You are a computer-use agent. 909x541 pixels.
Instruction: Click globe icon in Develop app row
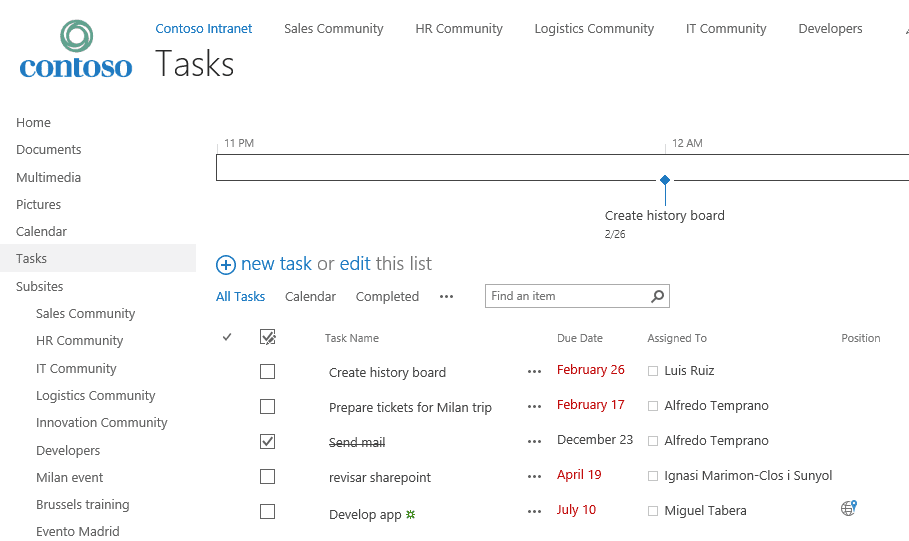click(x=849, y=508)
